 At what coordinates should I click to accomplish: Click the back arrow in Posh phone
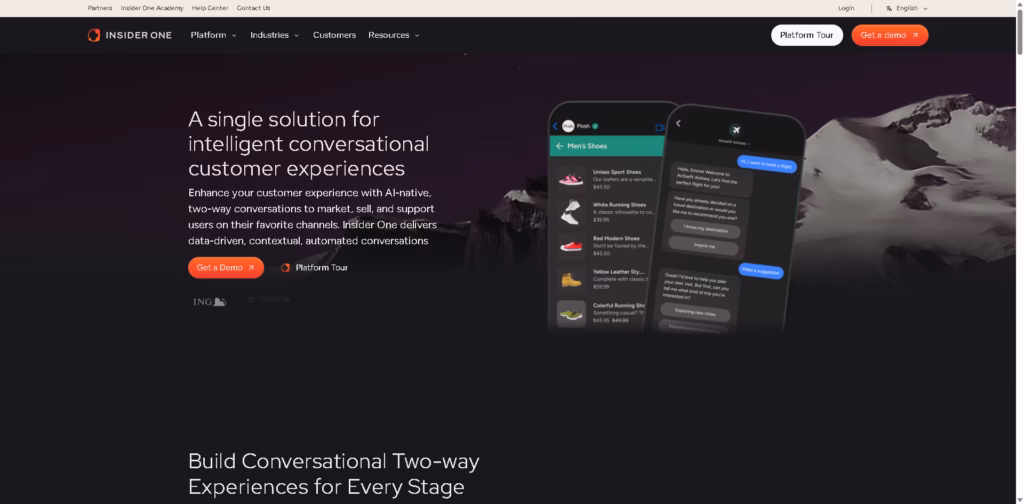[555, 126]
